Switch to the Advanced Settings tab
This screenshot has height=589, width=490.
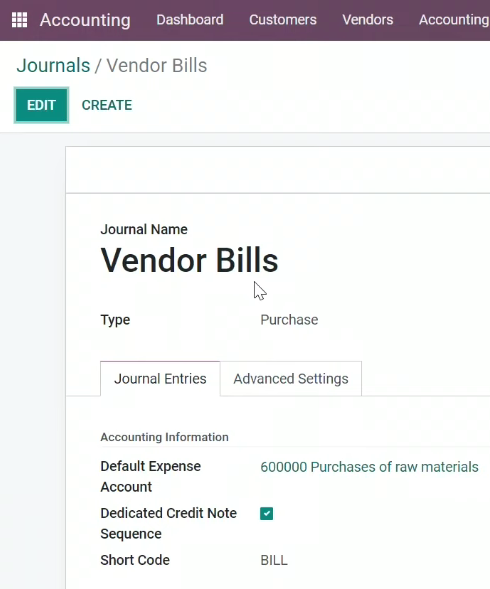click(x=291, y=379)
